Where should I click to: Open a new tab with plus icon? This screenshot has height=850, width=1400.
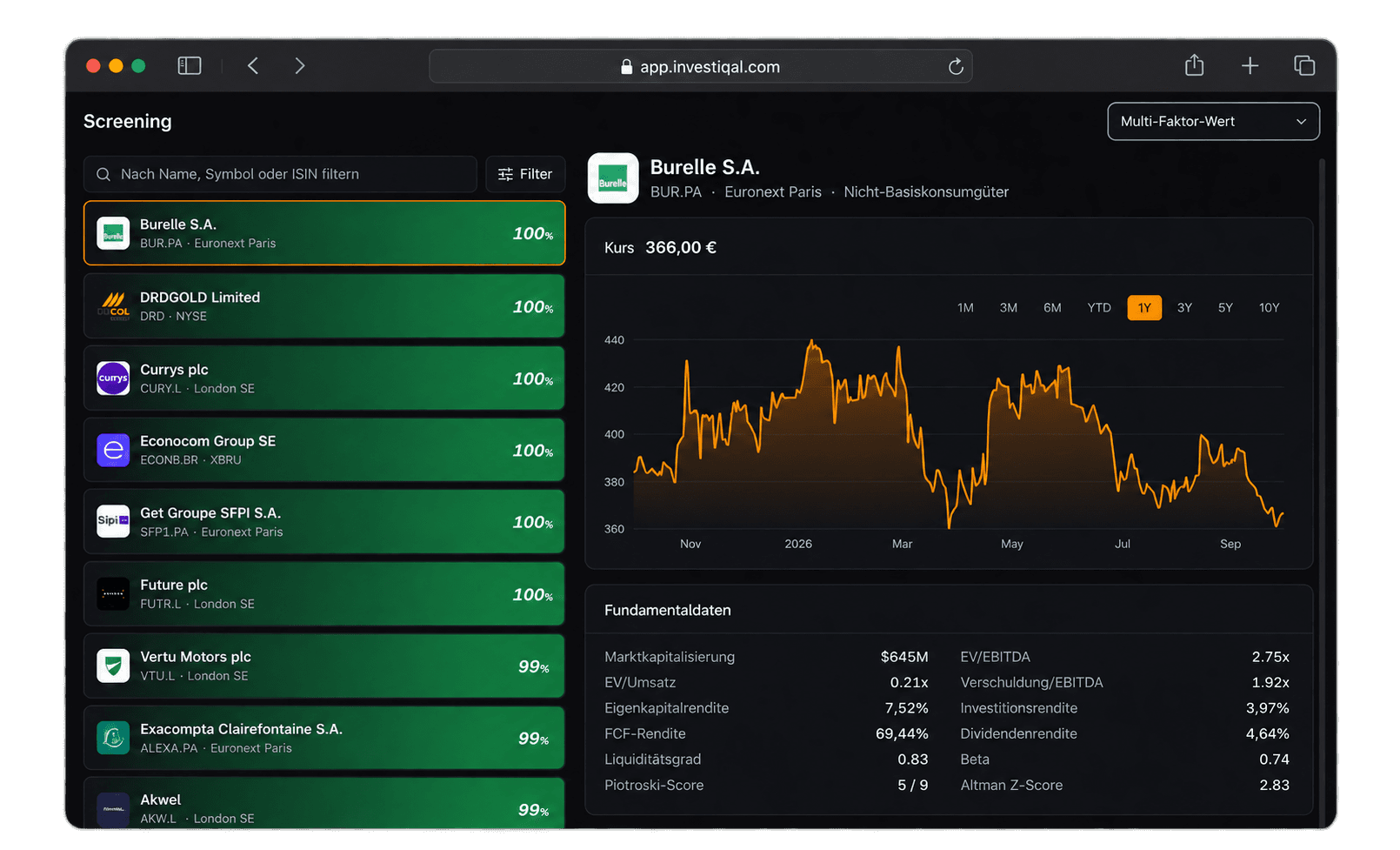1250,66
